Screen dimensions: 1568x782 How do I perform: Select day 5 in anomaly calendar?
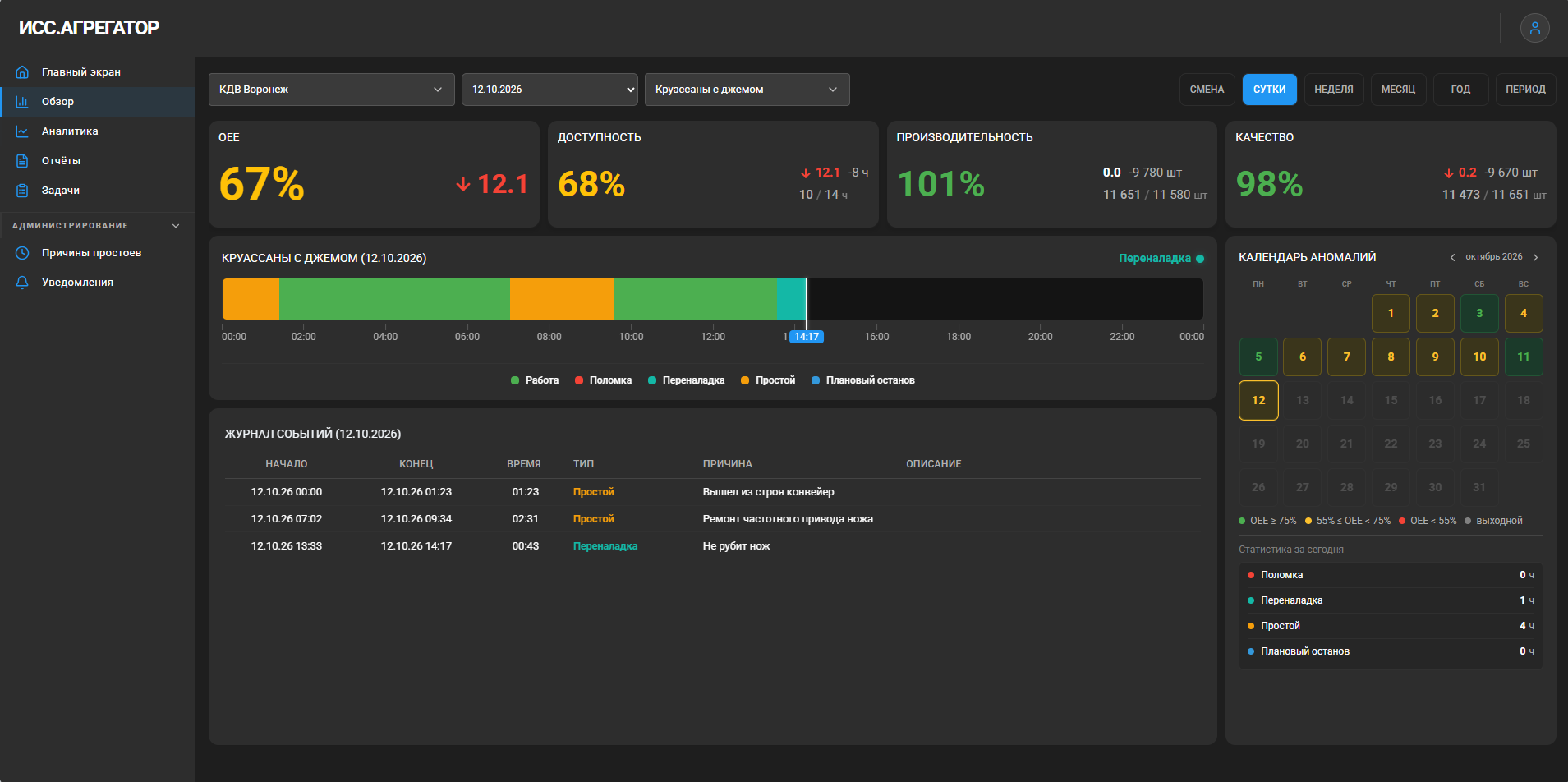[1258, 356]
